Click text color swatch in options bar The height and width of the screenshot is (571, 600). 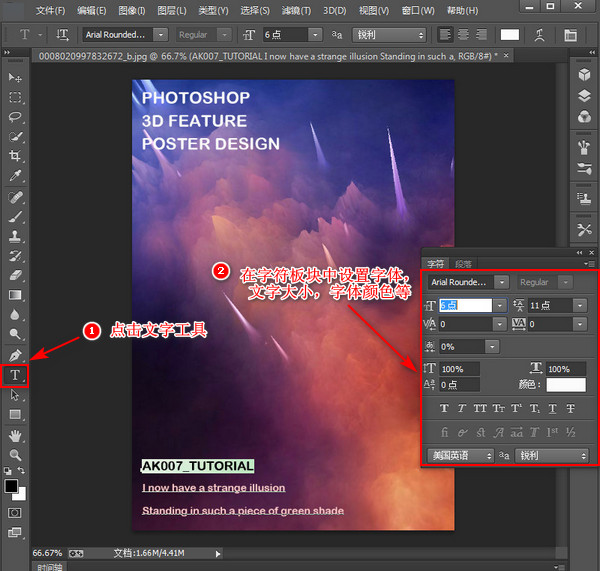(510, 35)
